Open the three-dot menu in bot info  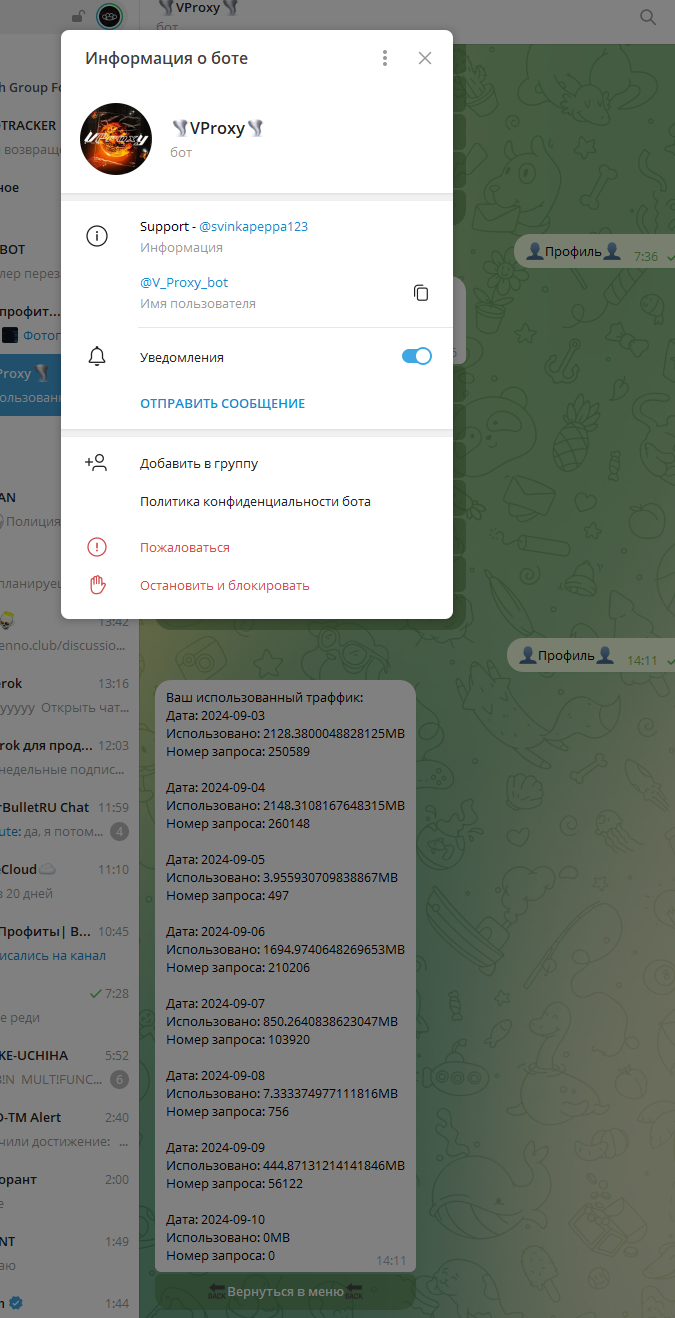pos(385,58)
